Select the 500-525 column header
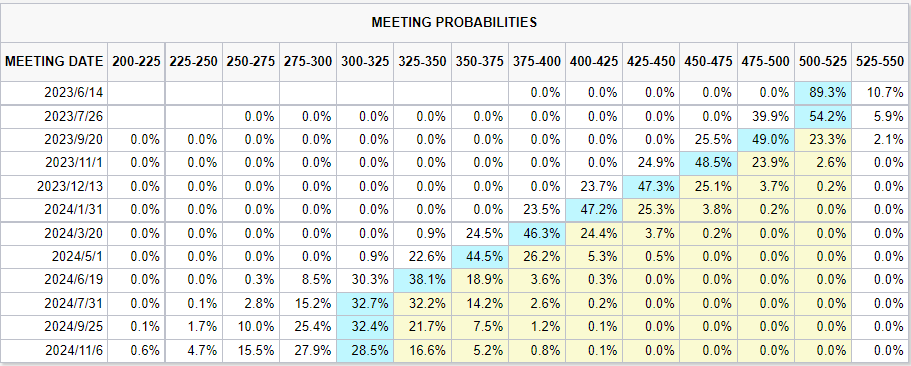Viewport: 911px width, 366px height. pyautogui.click(x=823, y=61)
